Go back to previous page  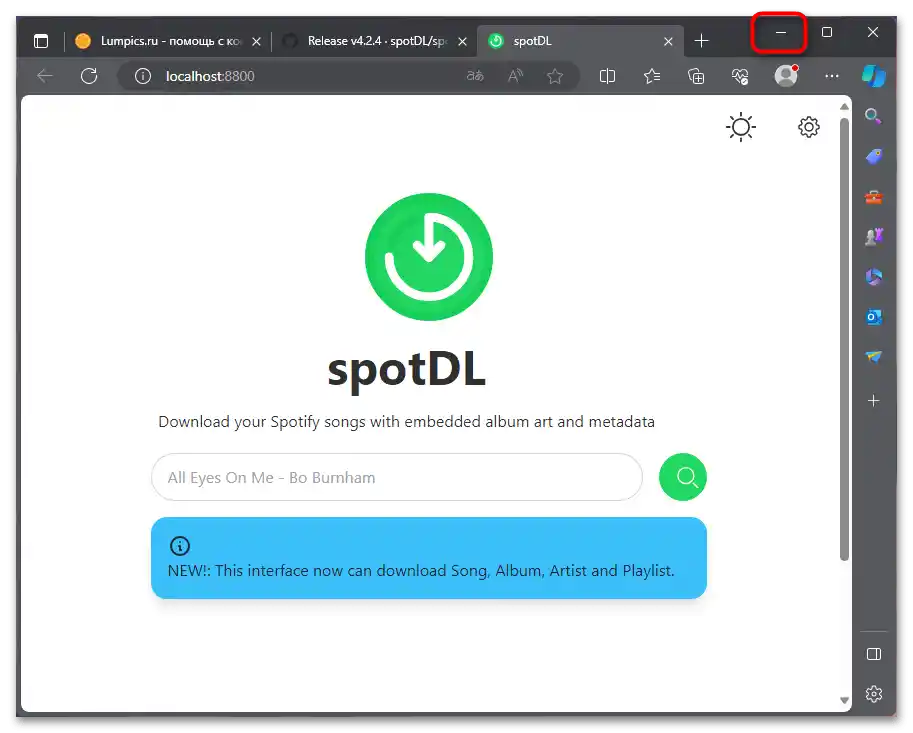(x=45, y=76)
